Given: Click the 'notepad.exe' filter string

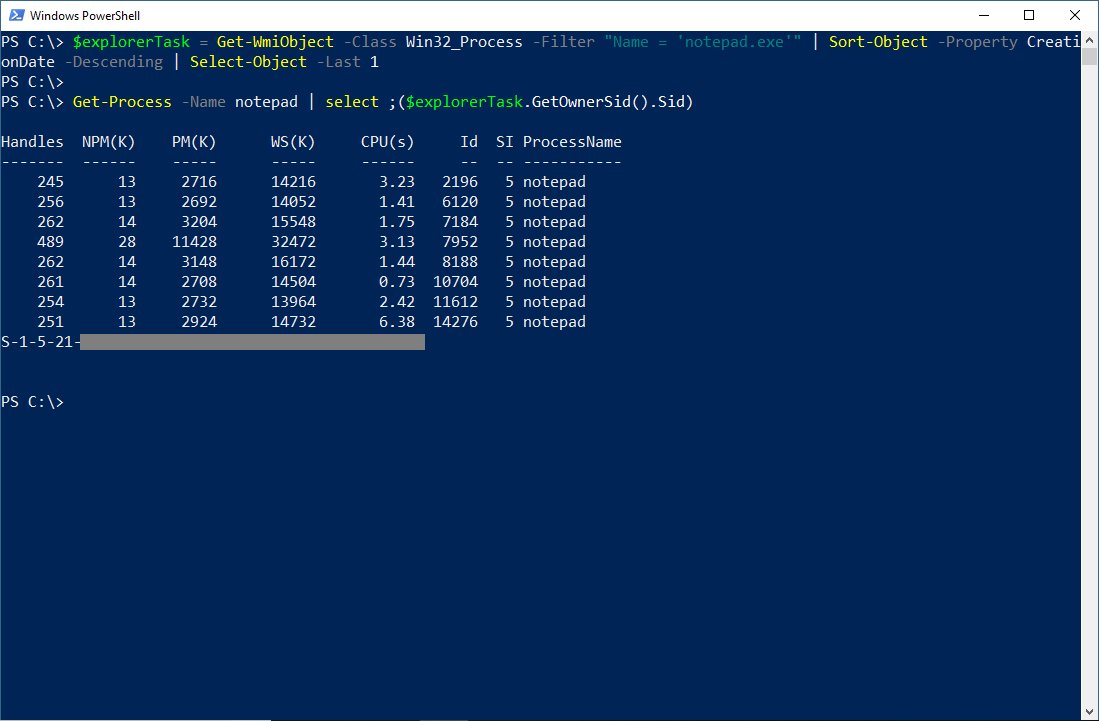Looking at the screenshot, I should [735, 42].
